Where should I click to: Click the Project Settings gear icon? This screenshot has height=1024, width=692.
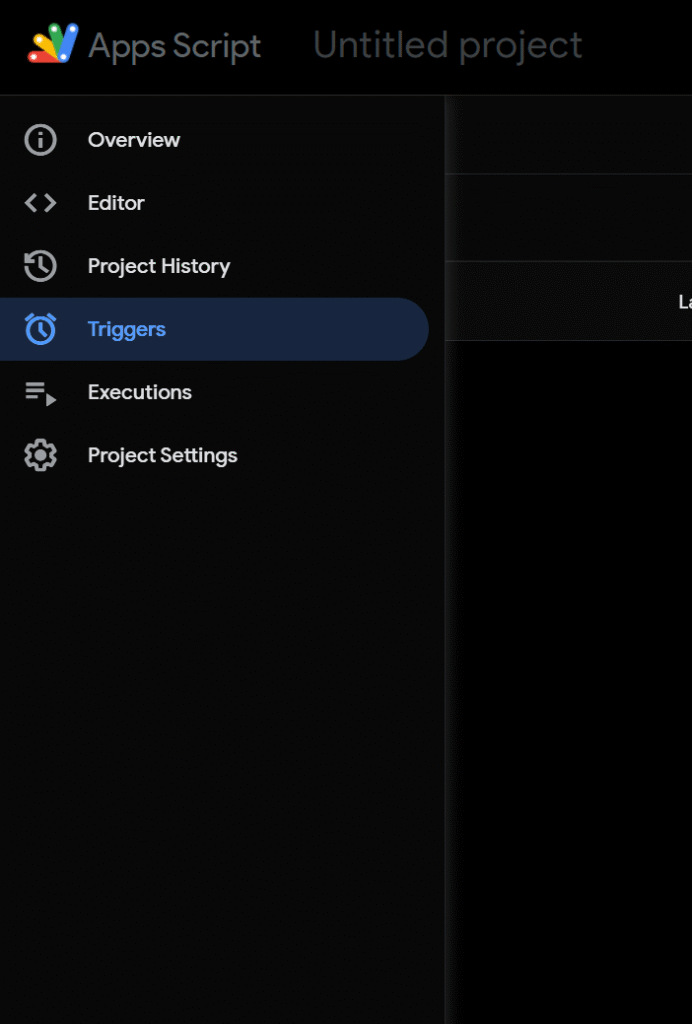40,456
